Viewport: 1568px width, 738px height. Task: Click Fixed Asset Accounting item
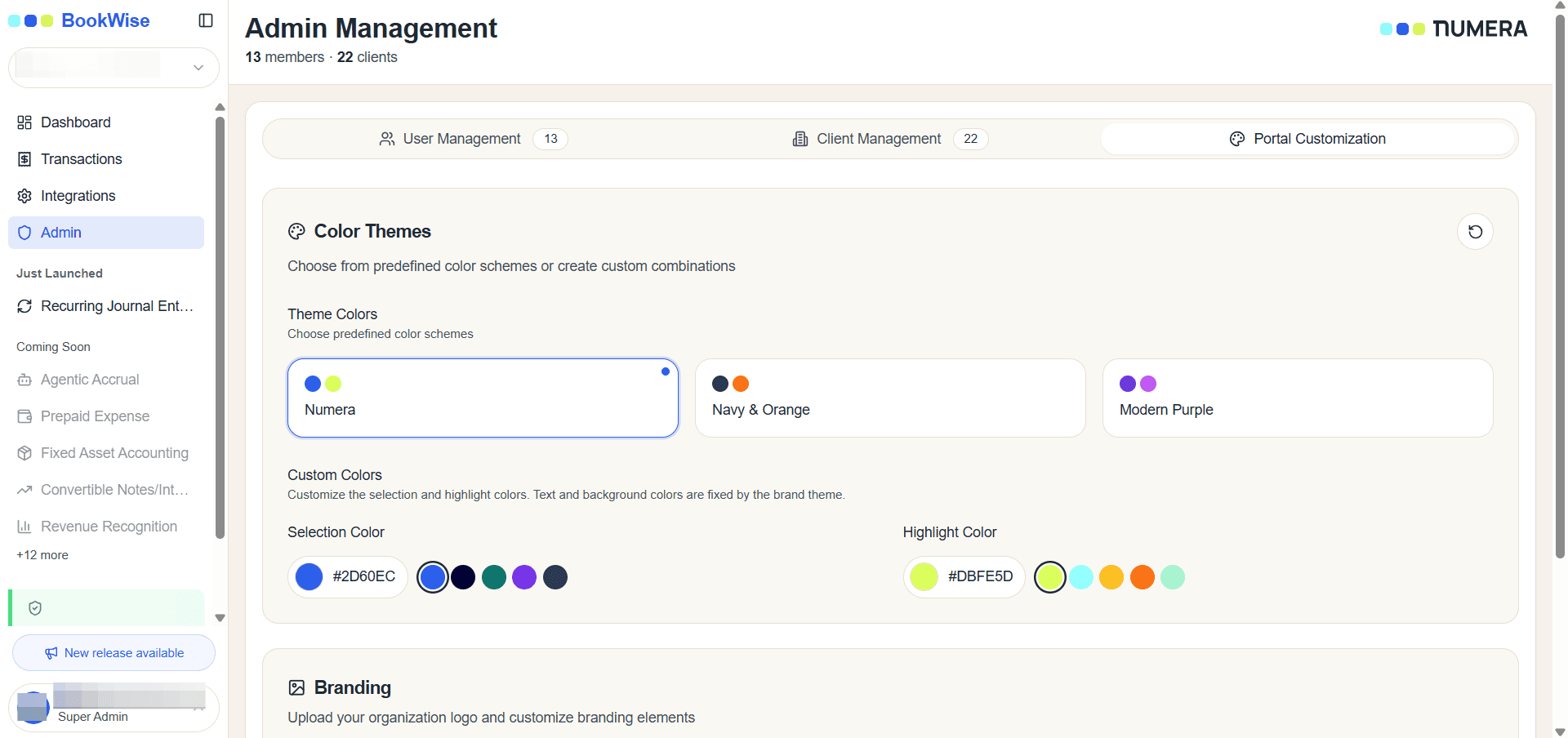106,453
